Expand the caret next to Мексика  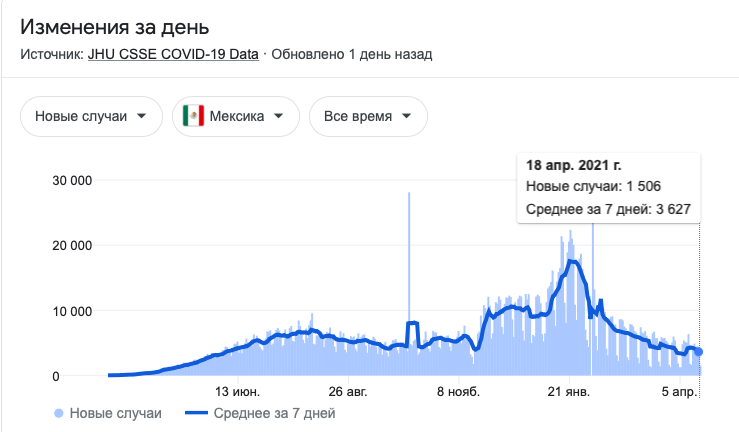tap(278, 117)
